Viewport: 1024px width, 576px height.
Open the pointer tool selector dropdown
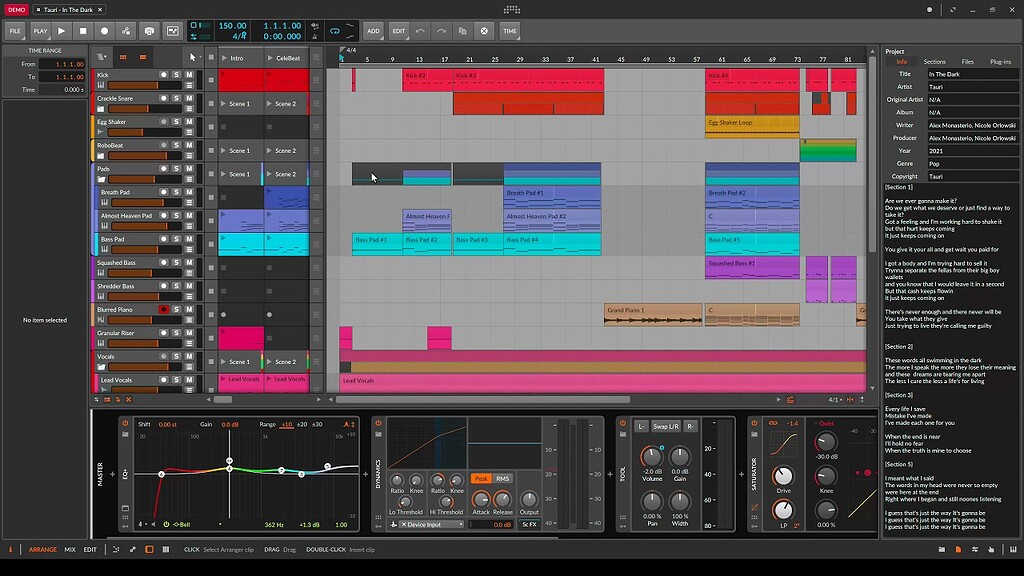196,57
